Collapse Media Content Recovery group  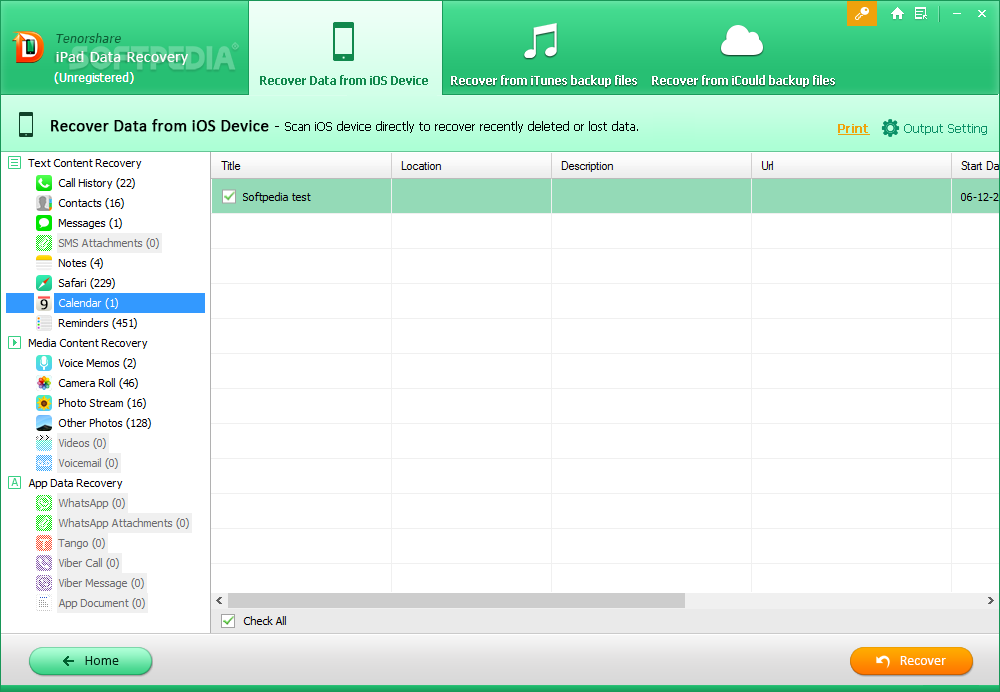coord(15,342)
